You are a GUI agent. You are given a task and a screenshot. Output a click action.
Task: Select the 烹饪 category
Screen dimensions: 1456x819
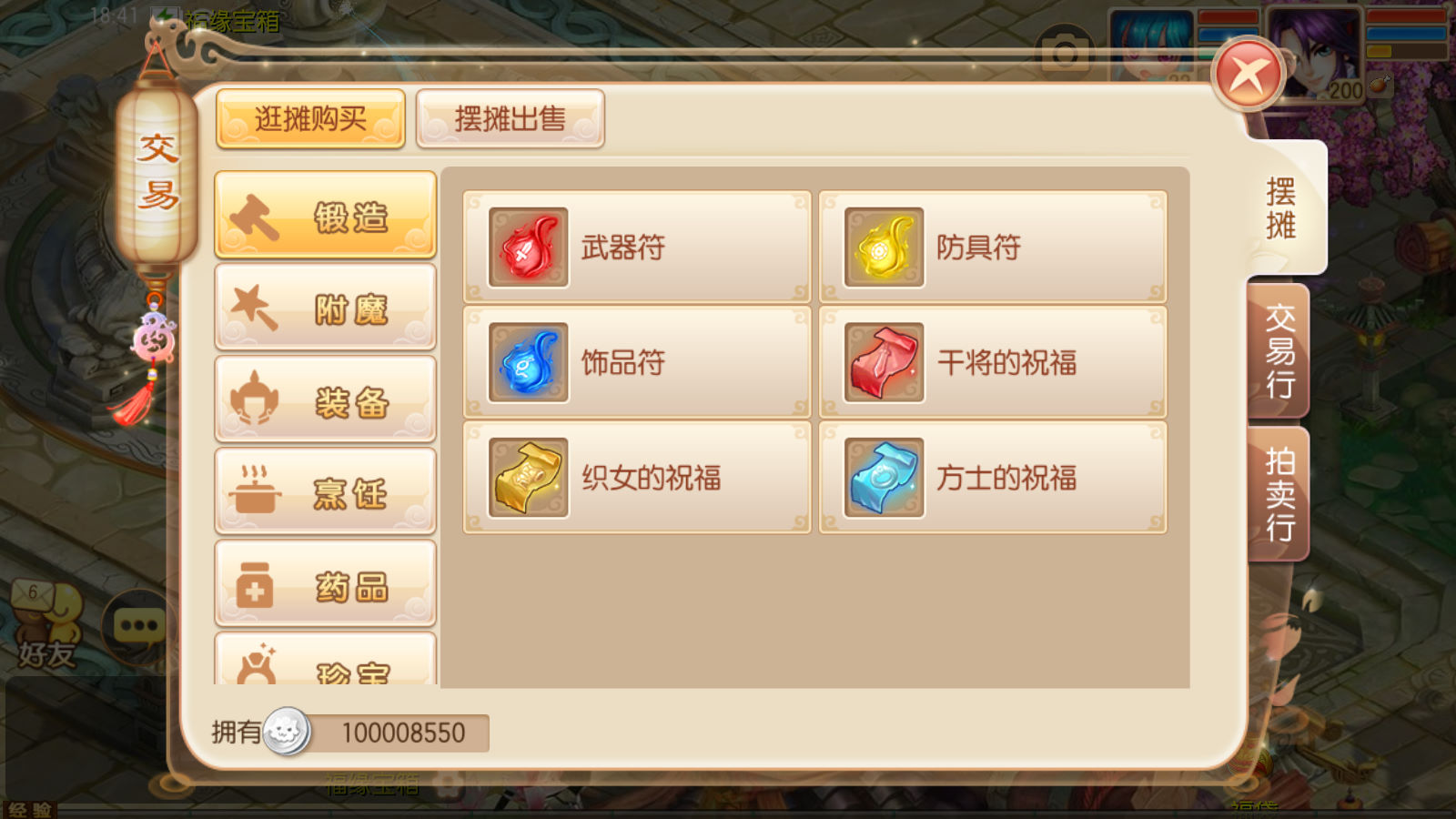pyautogui.click(x=326, y=492)
